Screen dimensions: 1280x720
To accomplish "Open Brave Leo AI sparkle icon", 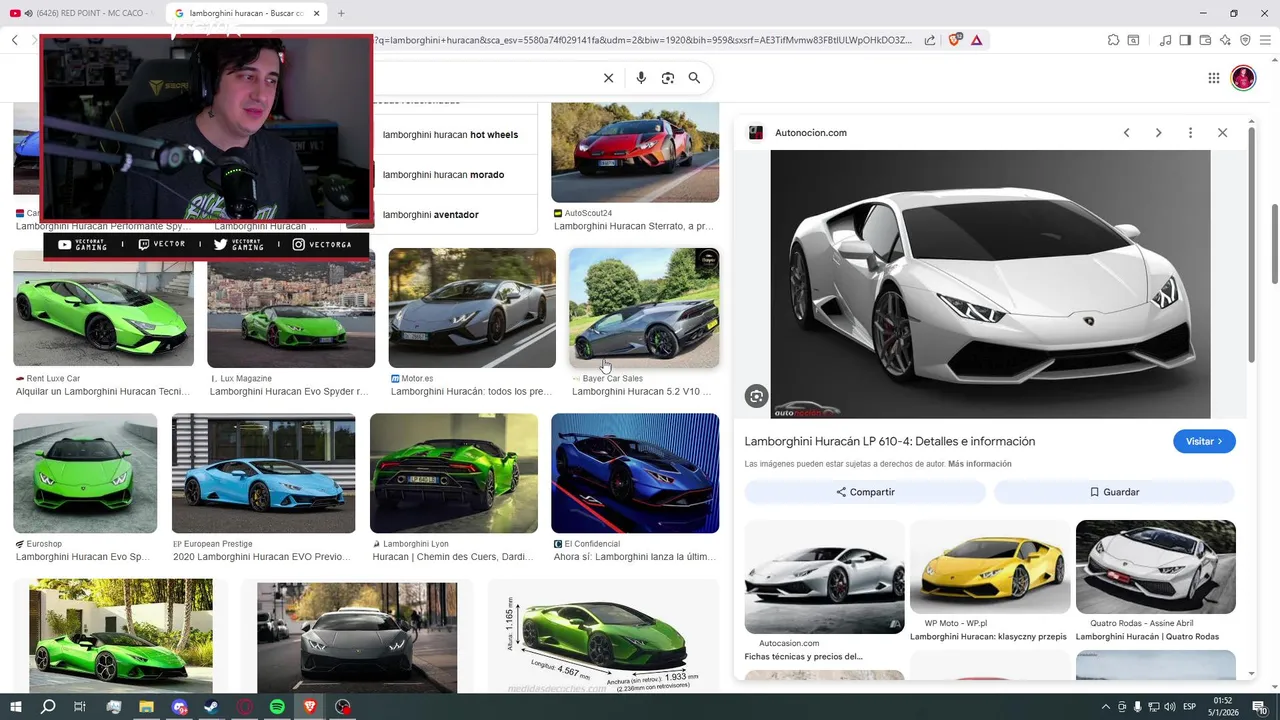I will point(1225,40).
